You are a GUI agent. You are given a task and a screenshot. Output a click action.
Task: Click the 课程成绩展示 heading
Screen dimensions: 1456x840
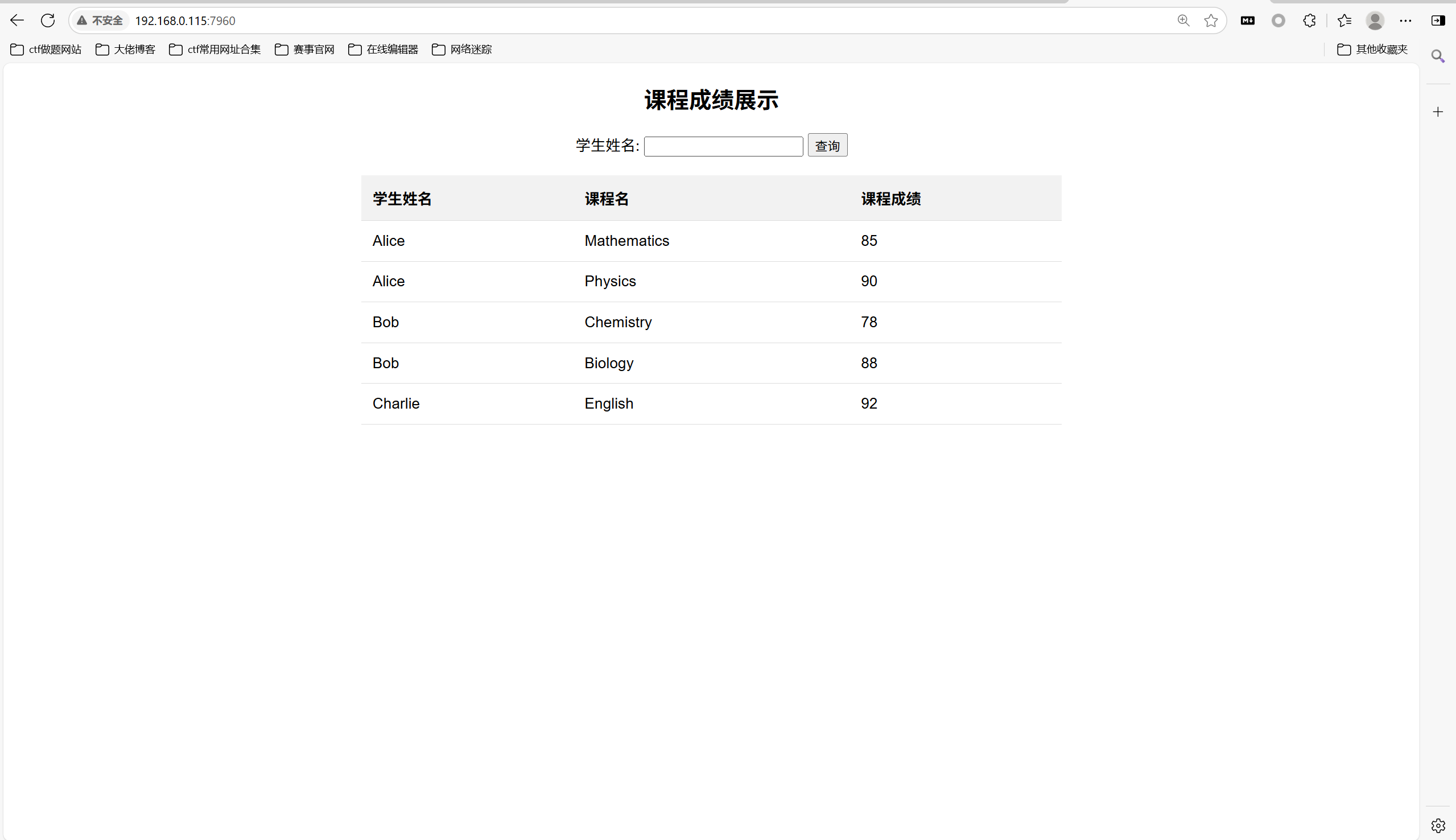pos(711,100)
